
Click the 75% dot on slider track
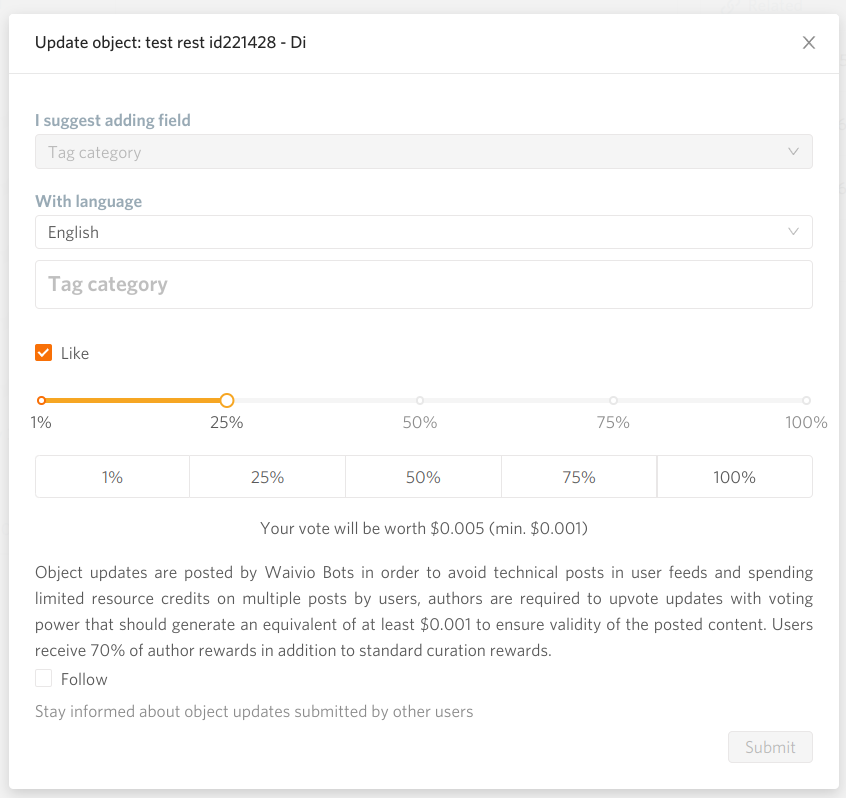click(613, 400)
